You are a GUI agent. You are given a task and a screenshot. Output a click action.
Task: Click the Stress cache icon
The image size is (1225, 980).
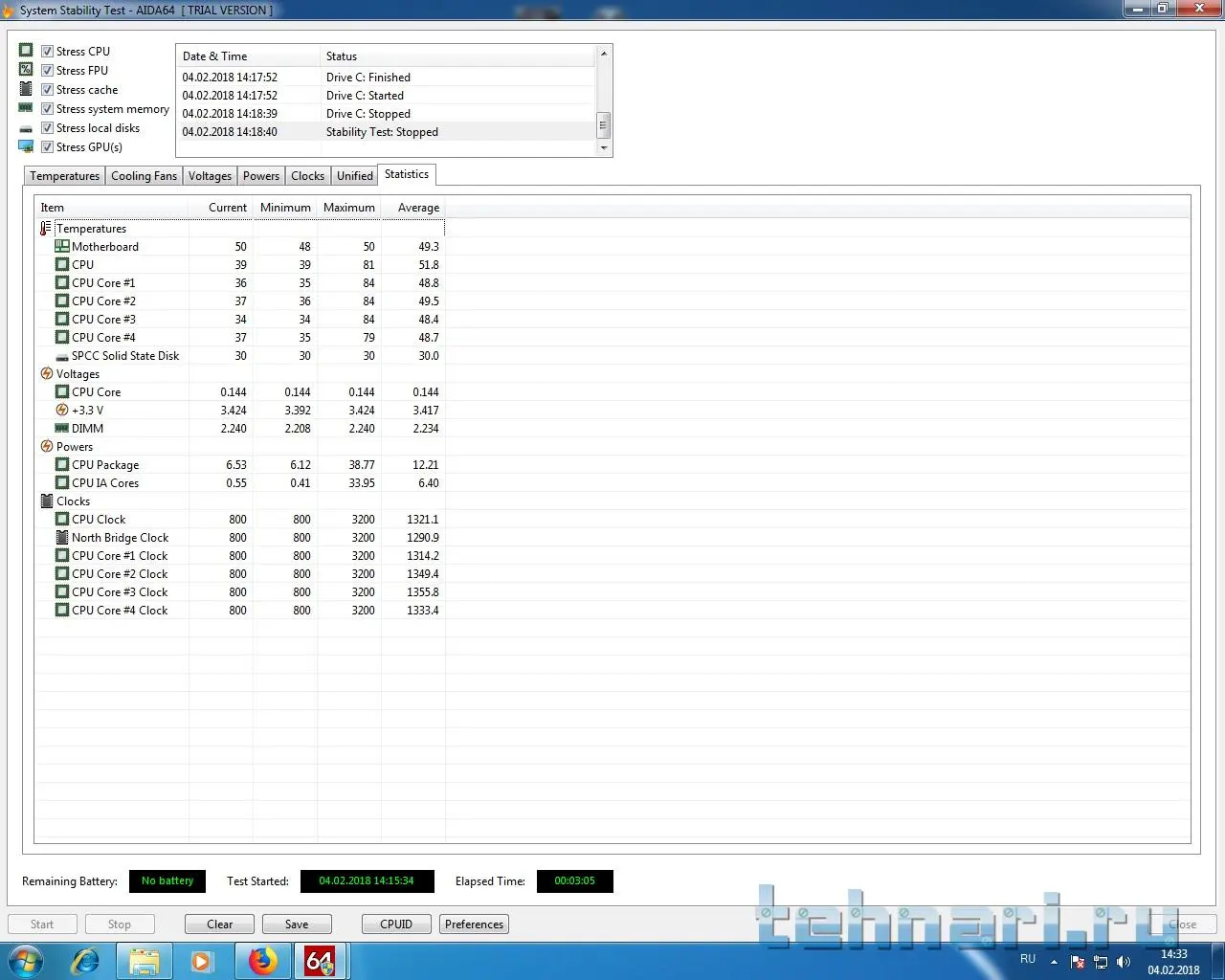tap(26, 89)
